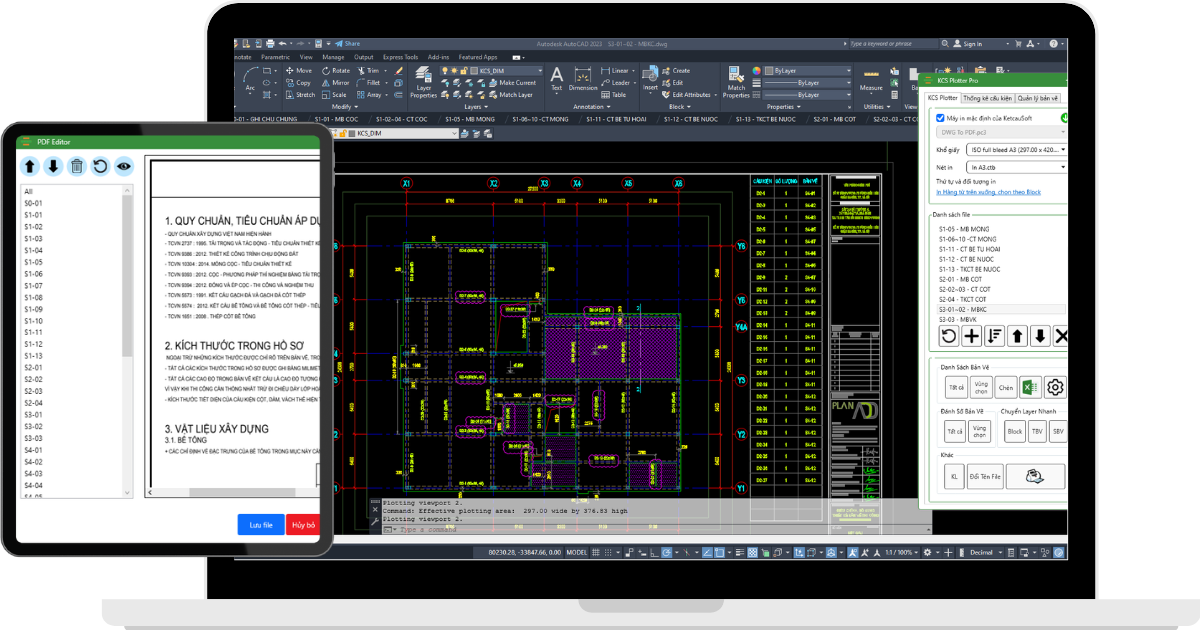Image resolution: width=1200 pixels, height=630 pixels.
Task: Uncheck Máy in mặc định của KetcauSoft
Action: tap(939, 118)
